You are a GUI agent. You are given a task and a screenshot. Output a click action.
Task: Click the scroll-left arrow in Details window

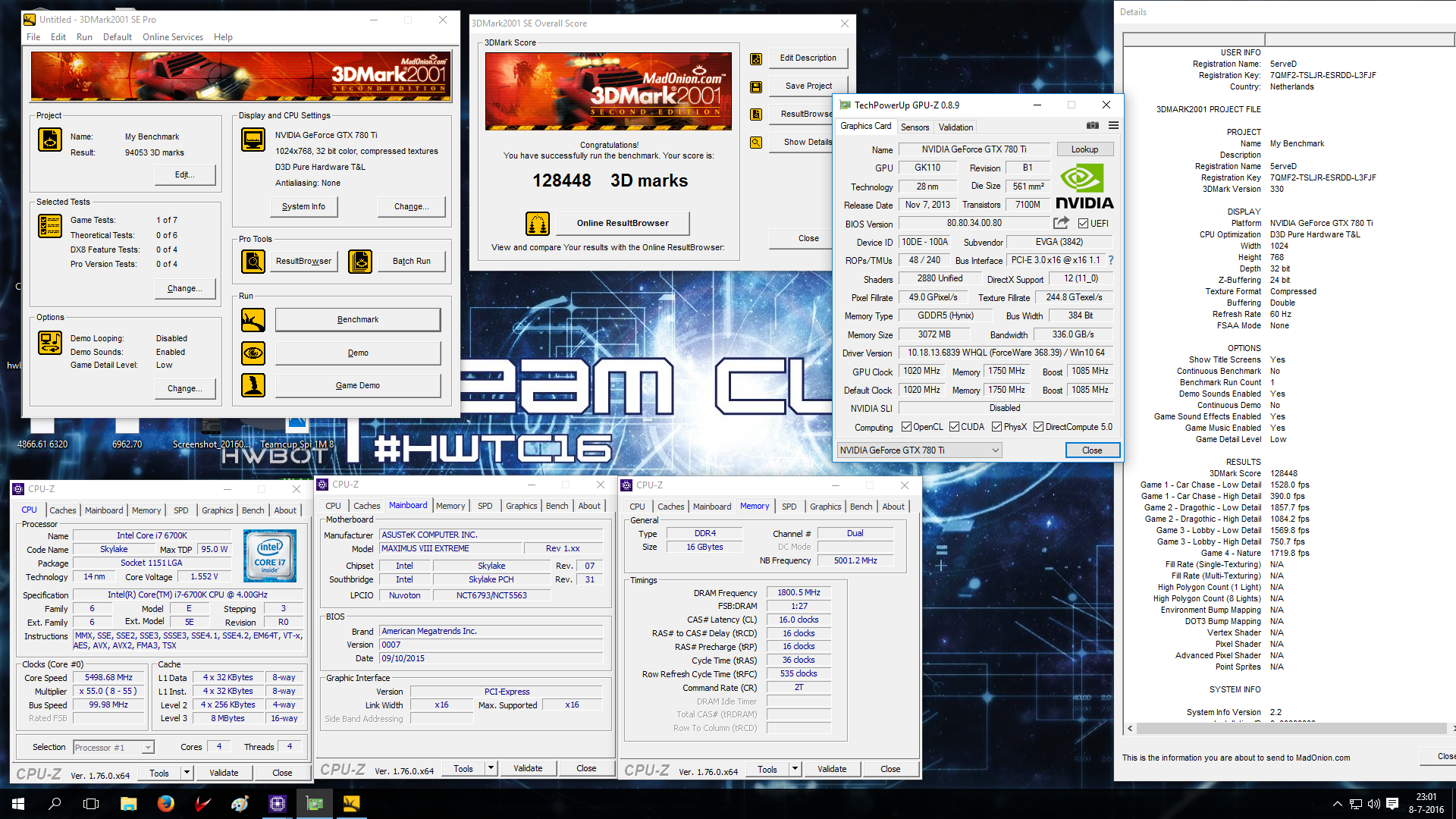(x=1130, y=729)
